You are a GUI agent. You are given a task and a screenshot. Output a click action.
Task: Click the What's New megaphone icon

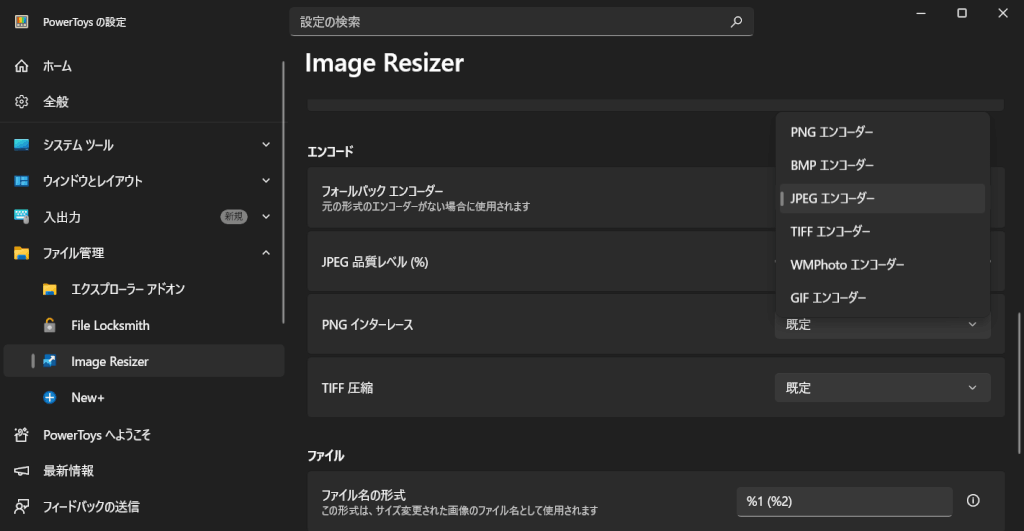click(21, 471)
